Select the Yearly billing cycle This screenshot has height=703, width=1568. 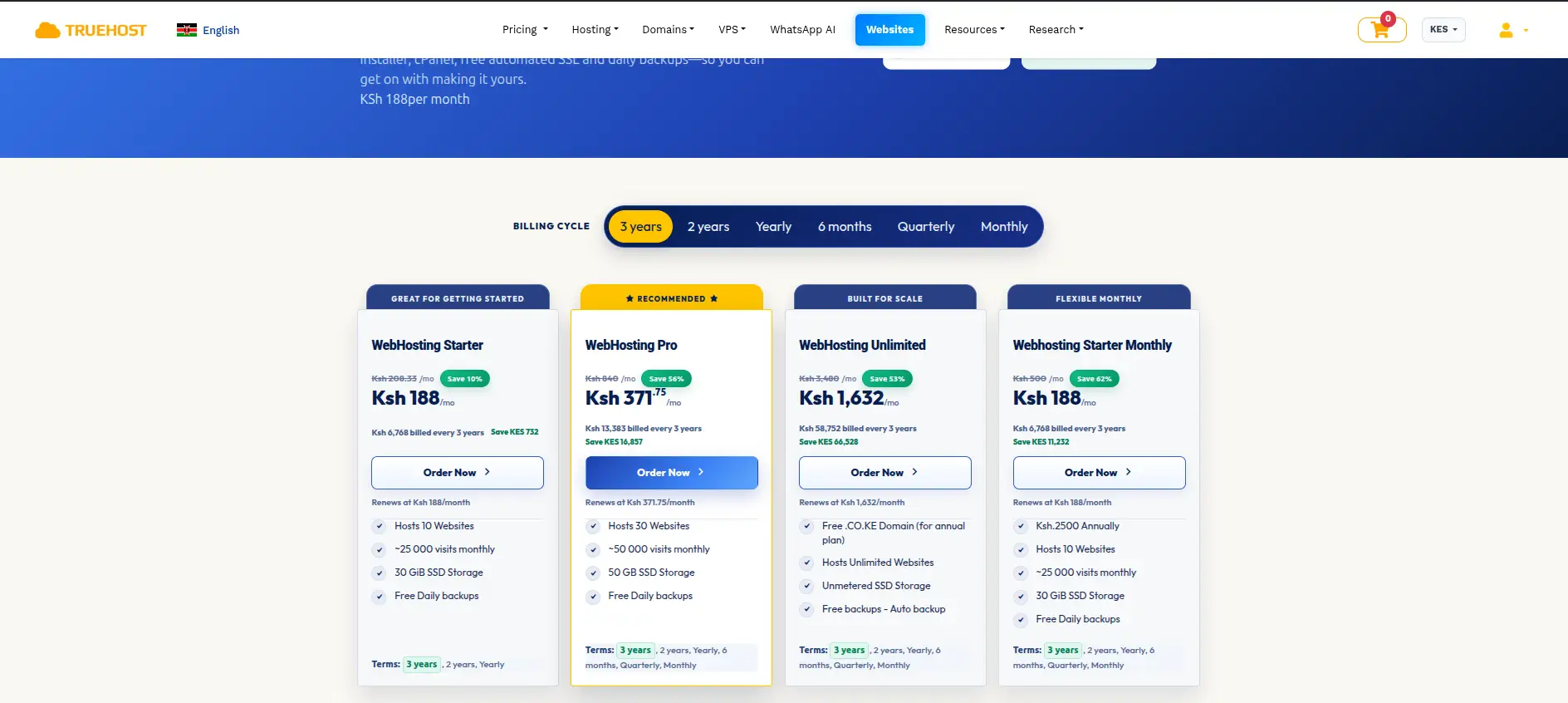coord(773,227)
